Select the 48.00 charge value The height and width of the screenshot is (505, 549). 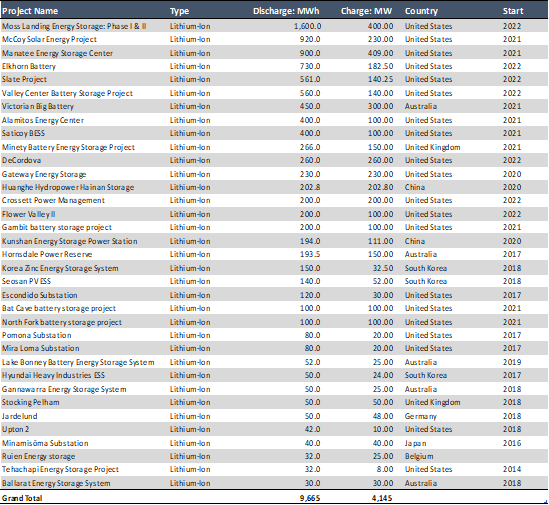383,416
